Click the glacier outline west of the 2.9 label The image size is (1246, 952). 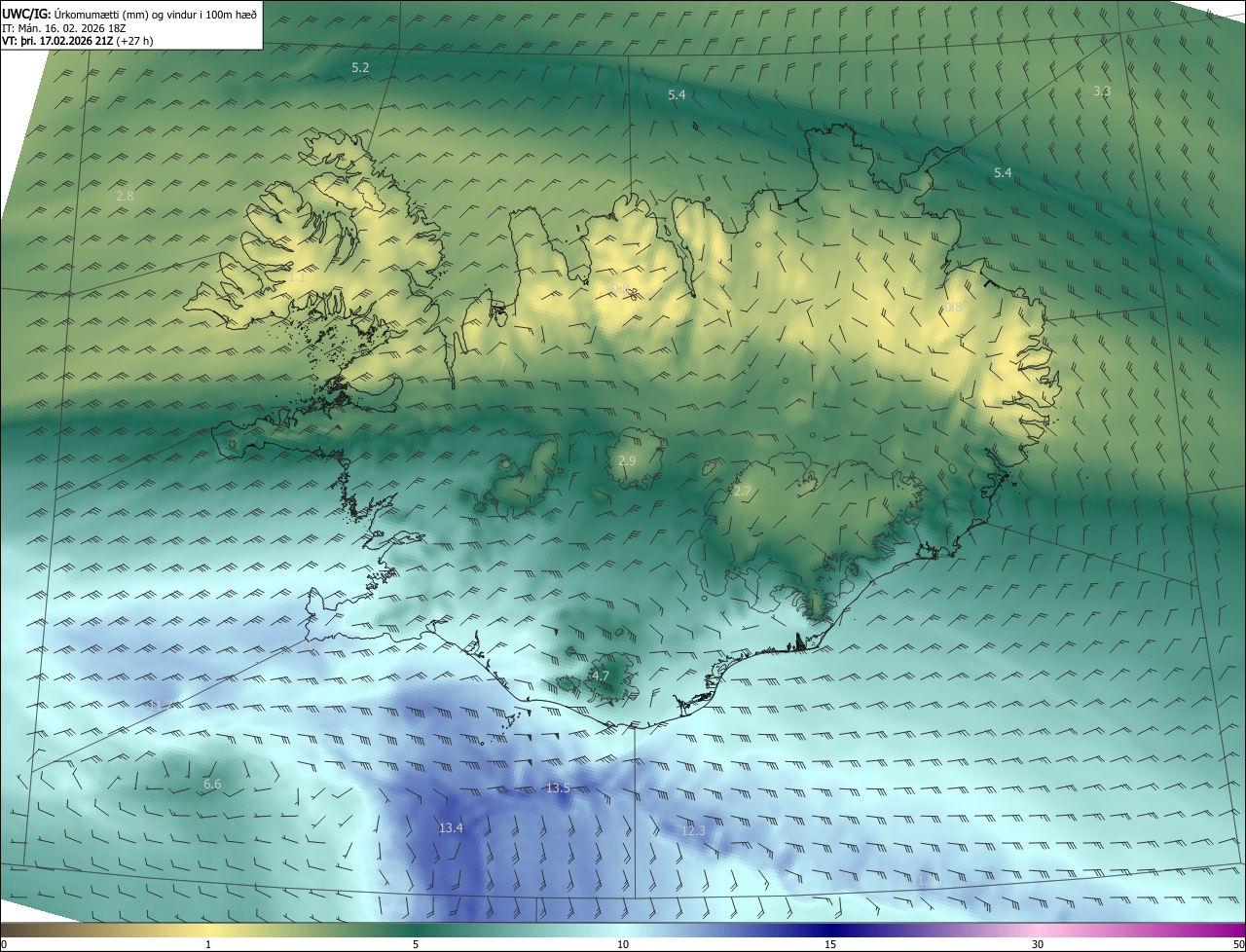click(521, 477)
